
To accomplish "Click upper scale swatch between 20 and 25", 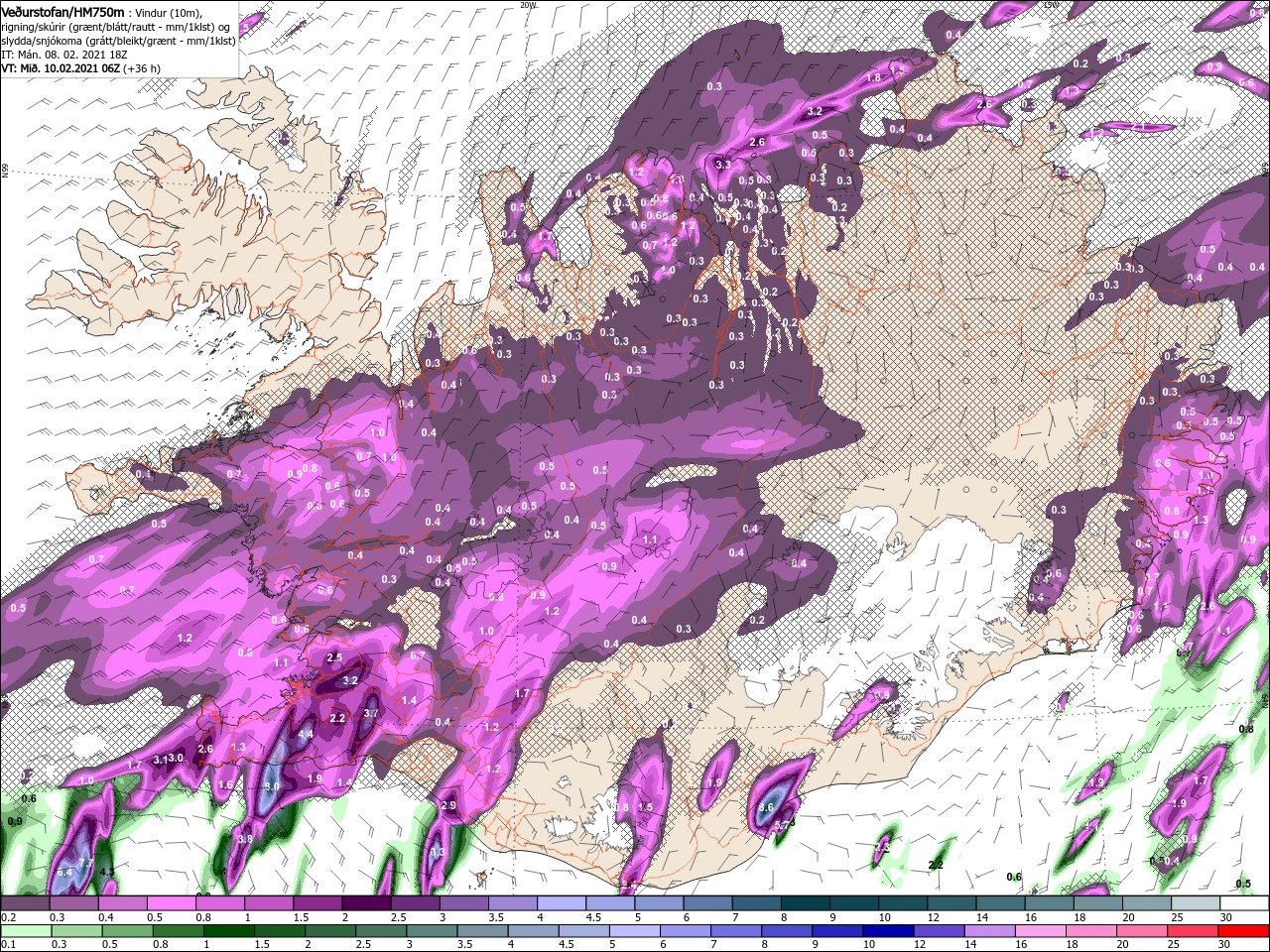I will pos(1148,903).
